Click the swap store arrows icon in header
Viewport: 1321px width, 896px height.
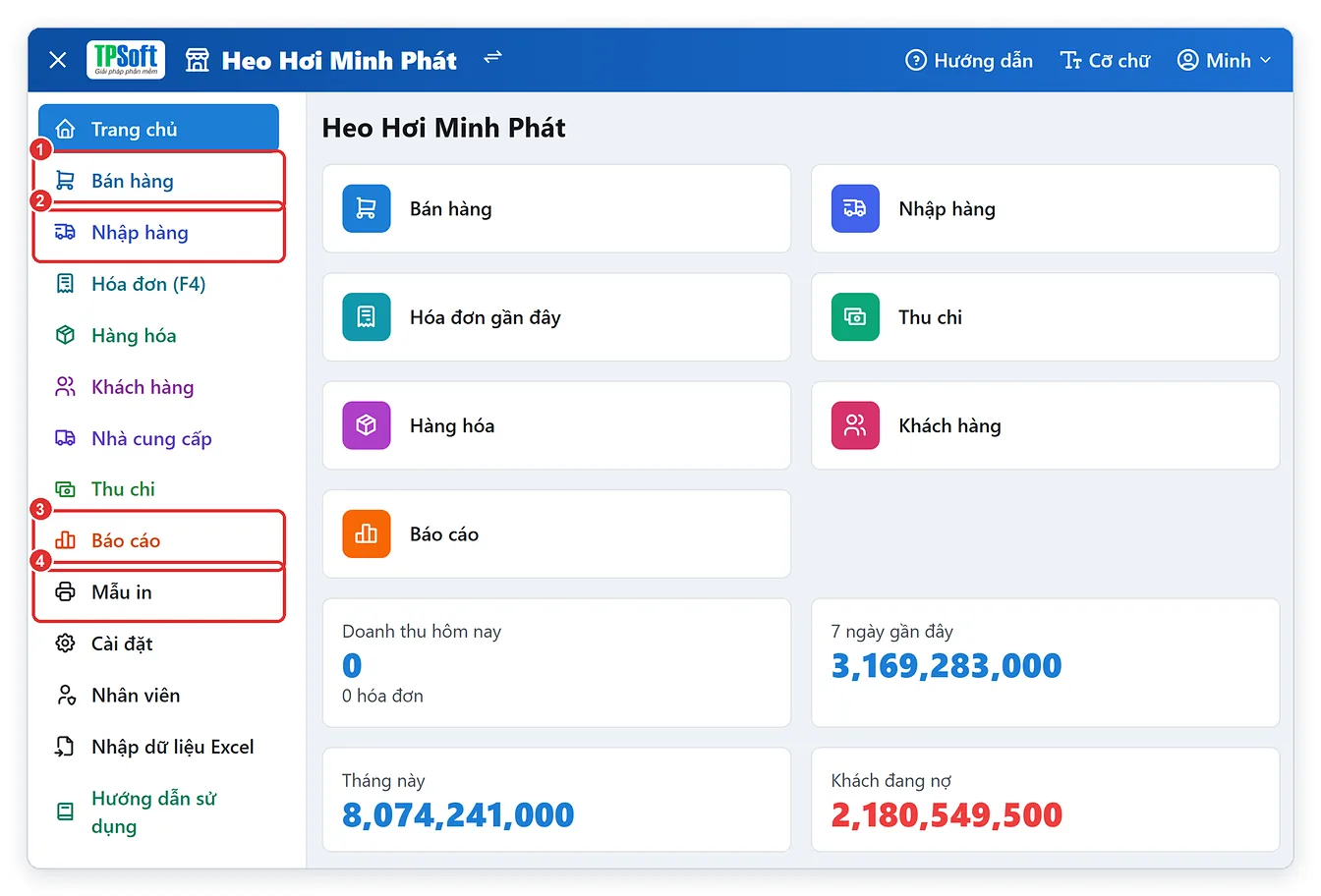pos(492,58)
